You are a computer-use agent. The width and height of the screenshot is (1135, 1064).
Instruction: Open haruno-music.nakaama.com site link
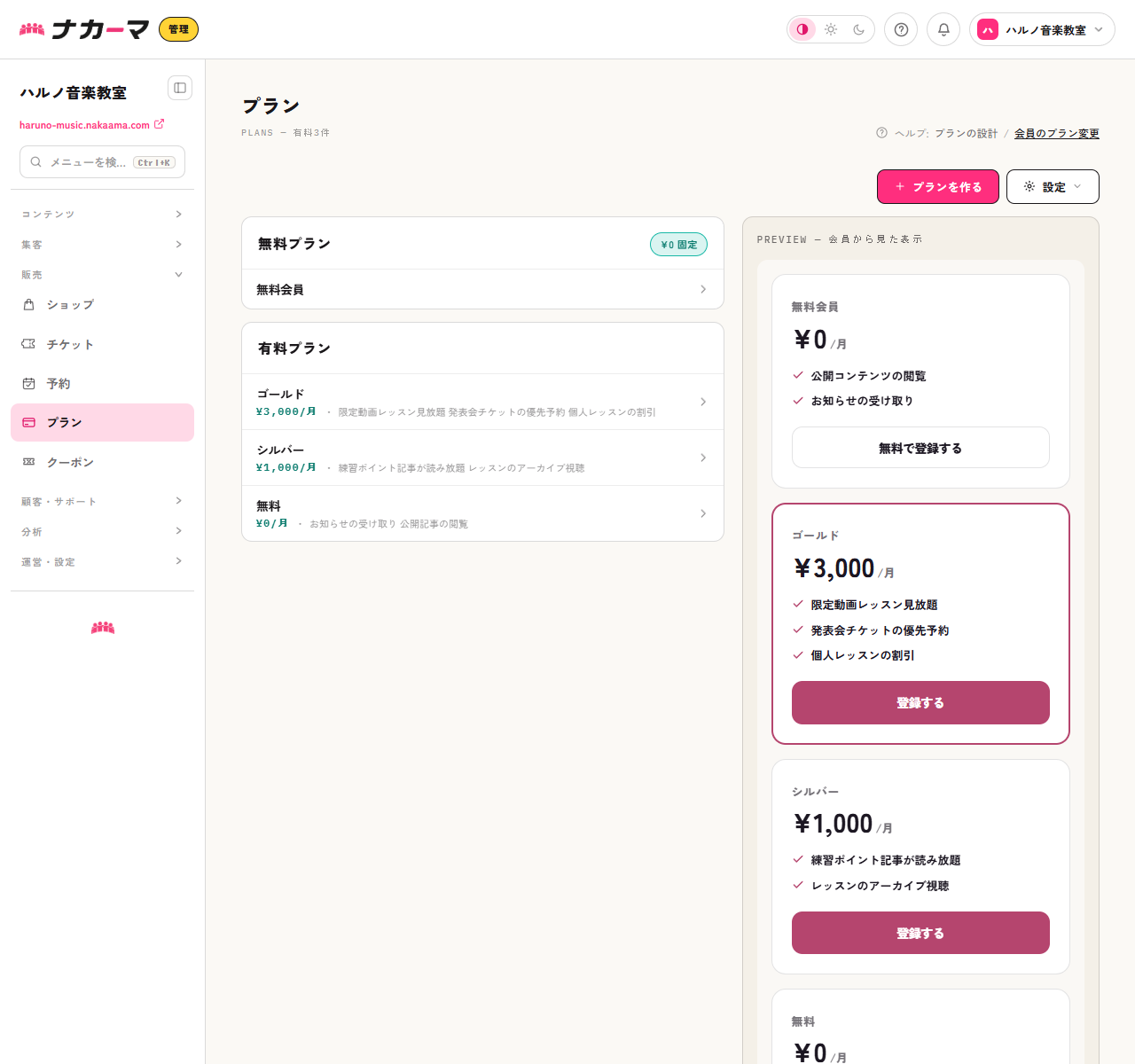[84, 125]
